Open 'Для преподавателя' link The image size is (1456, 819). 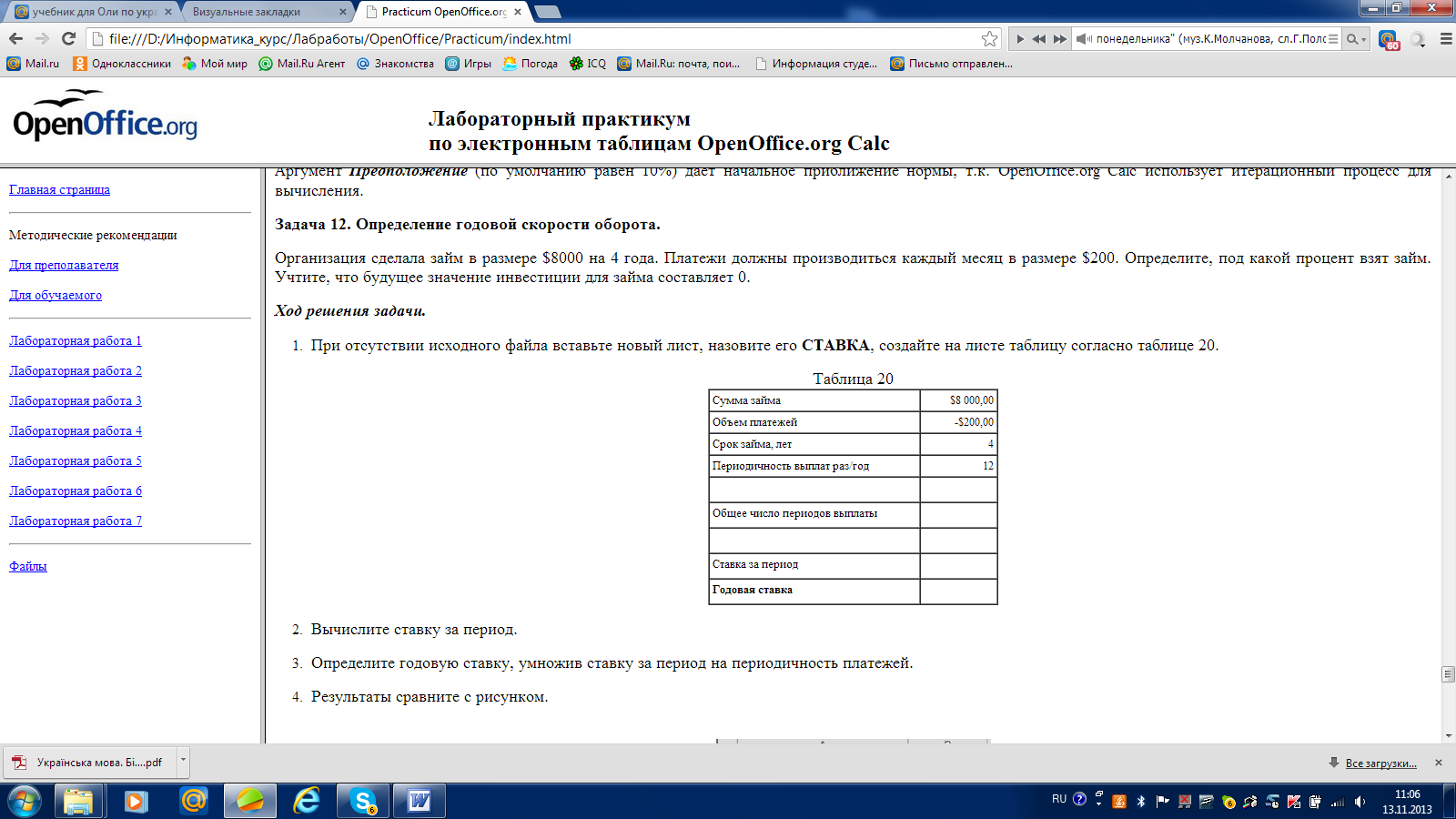pyautogui.click(x=64, y=265)
